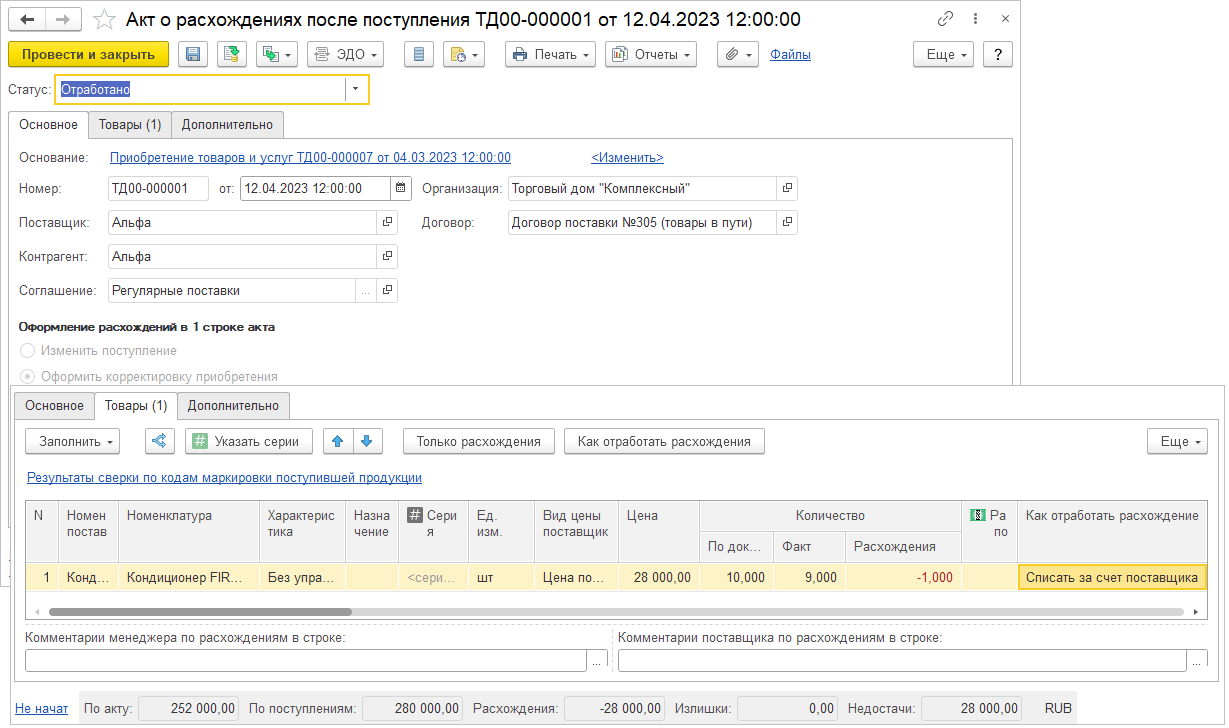Image resolution: width=1229 pixels, height=728 pixels.
Task: Open the Приобретение товаров и услуг link
Action: pyautogui.click(x=310, y=158)
